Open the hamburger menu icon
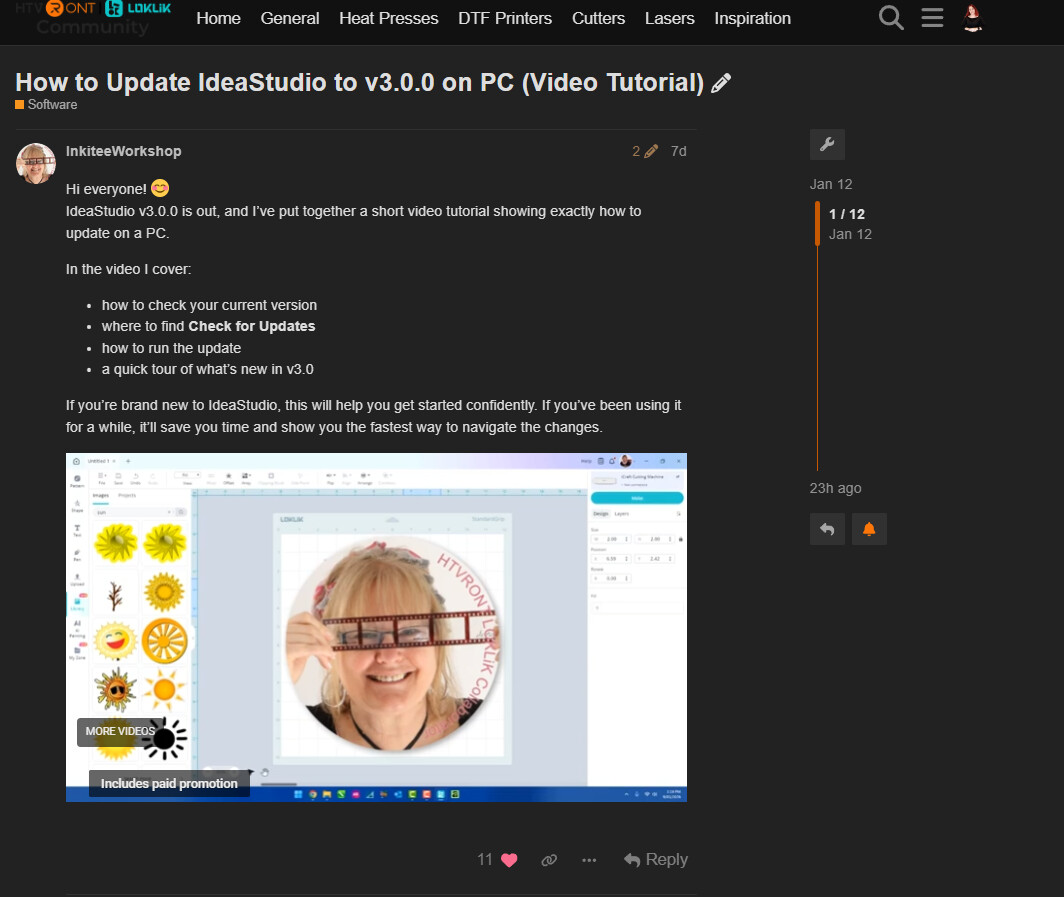The width and height of the screenshot is (1064, 897). [932, 18]
